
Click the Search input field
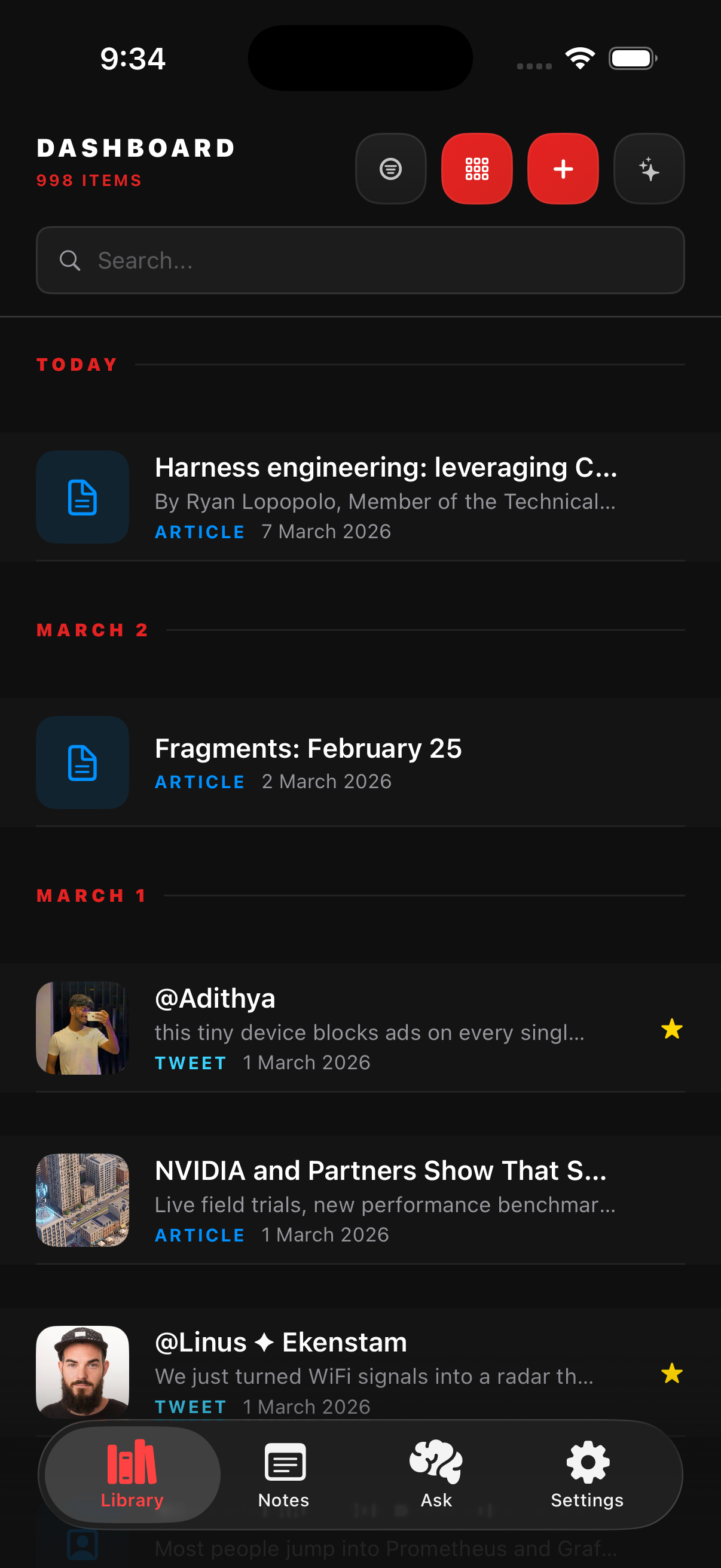[377, 261]
